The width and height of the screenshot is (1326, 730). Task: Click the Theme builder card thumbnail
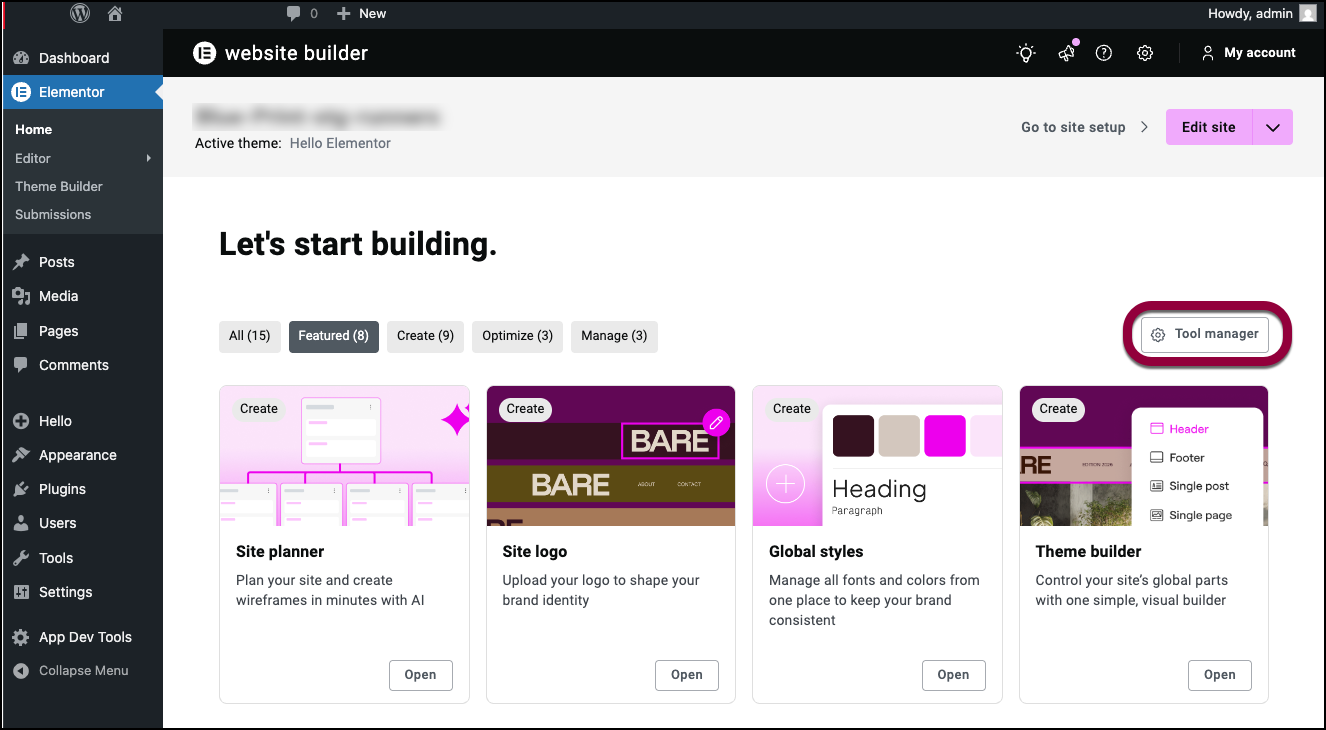click(1143, 456)
